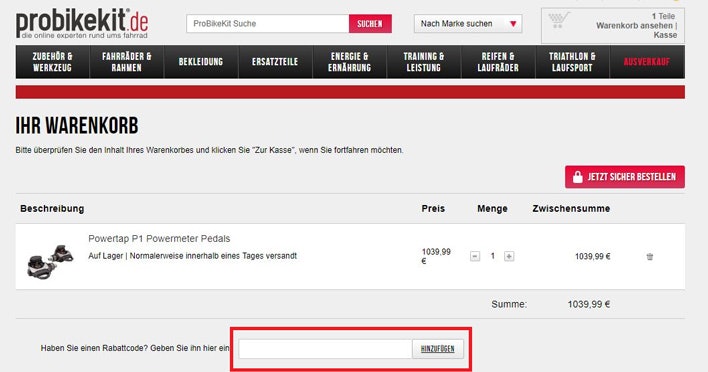Open Warenkorb ansehen | Kasse link
Image resolution: width=708 pixels, height=372 pixels.
coord(636,30)
